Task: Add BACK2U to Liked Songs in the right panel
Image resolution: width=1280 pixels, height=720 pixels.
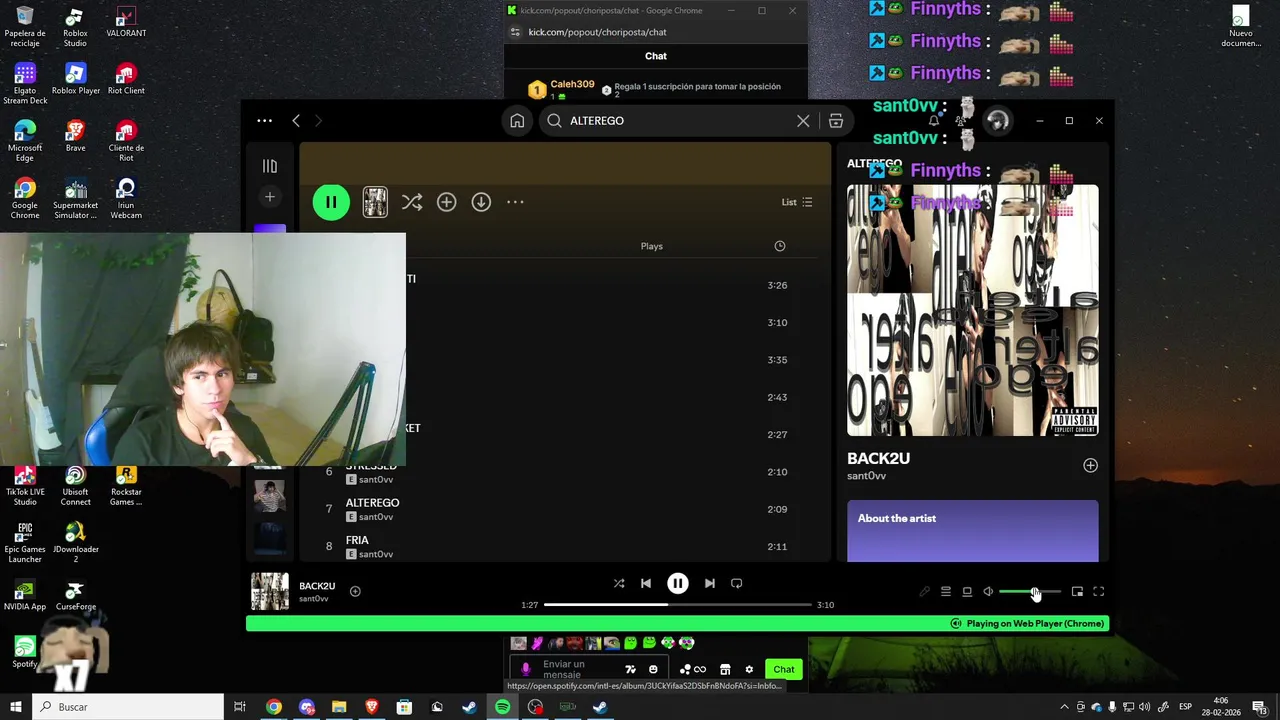Action: click(1090, 465)
